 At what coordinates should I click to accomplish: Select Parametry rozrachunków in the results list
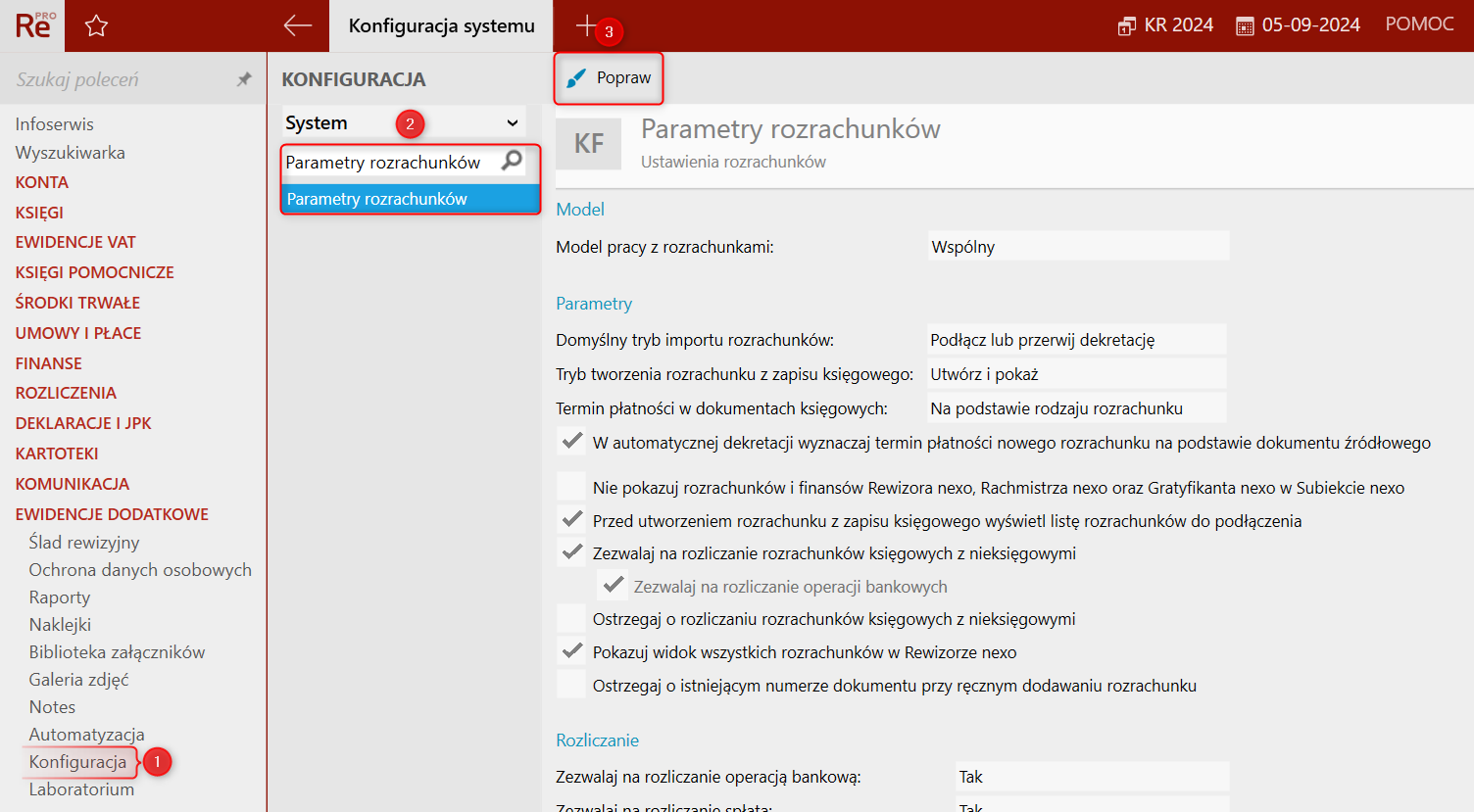pos(411,199)
